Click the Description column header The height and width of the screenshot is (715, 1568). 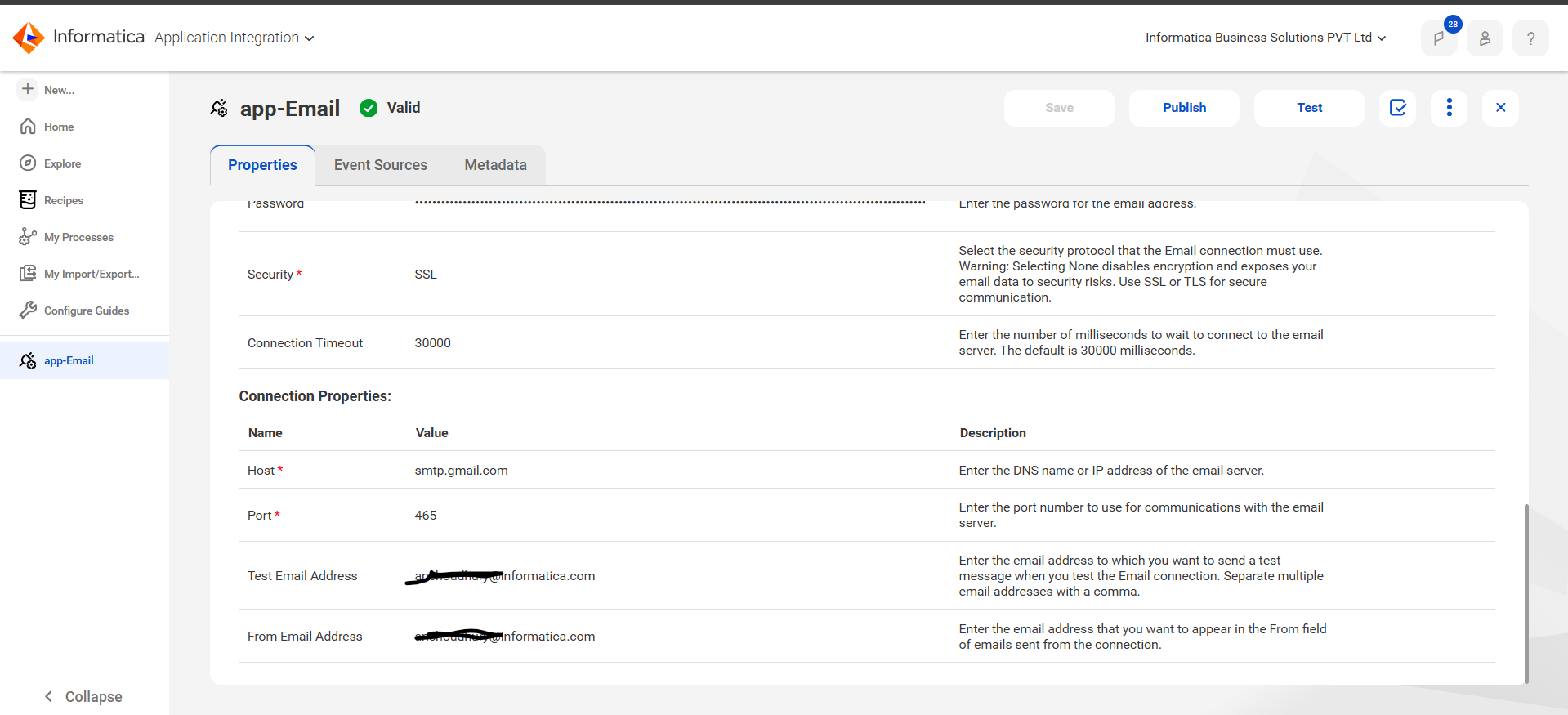[x=993, y=433]
